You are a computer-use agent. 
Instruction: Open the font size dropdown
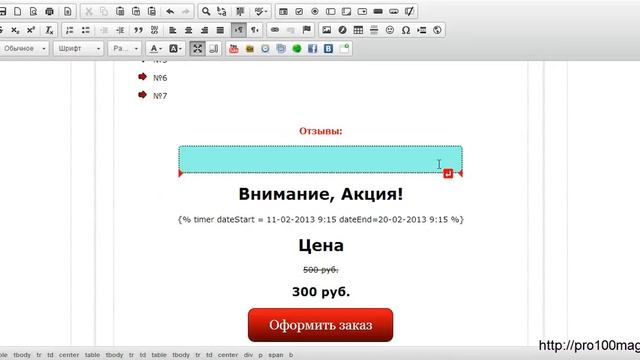coord(125,49)
